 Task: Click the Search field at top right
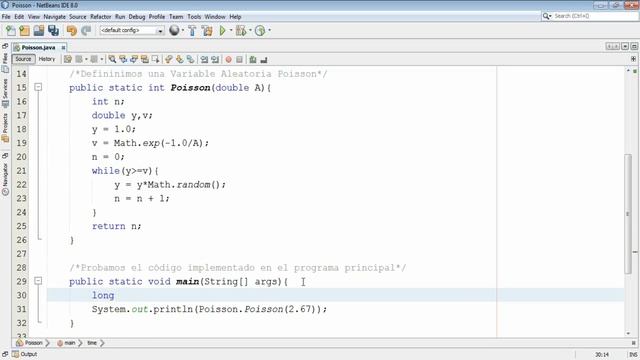pos(590,16)
